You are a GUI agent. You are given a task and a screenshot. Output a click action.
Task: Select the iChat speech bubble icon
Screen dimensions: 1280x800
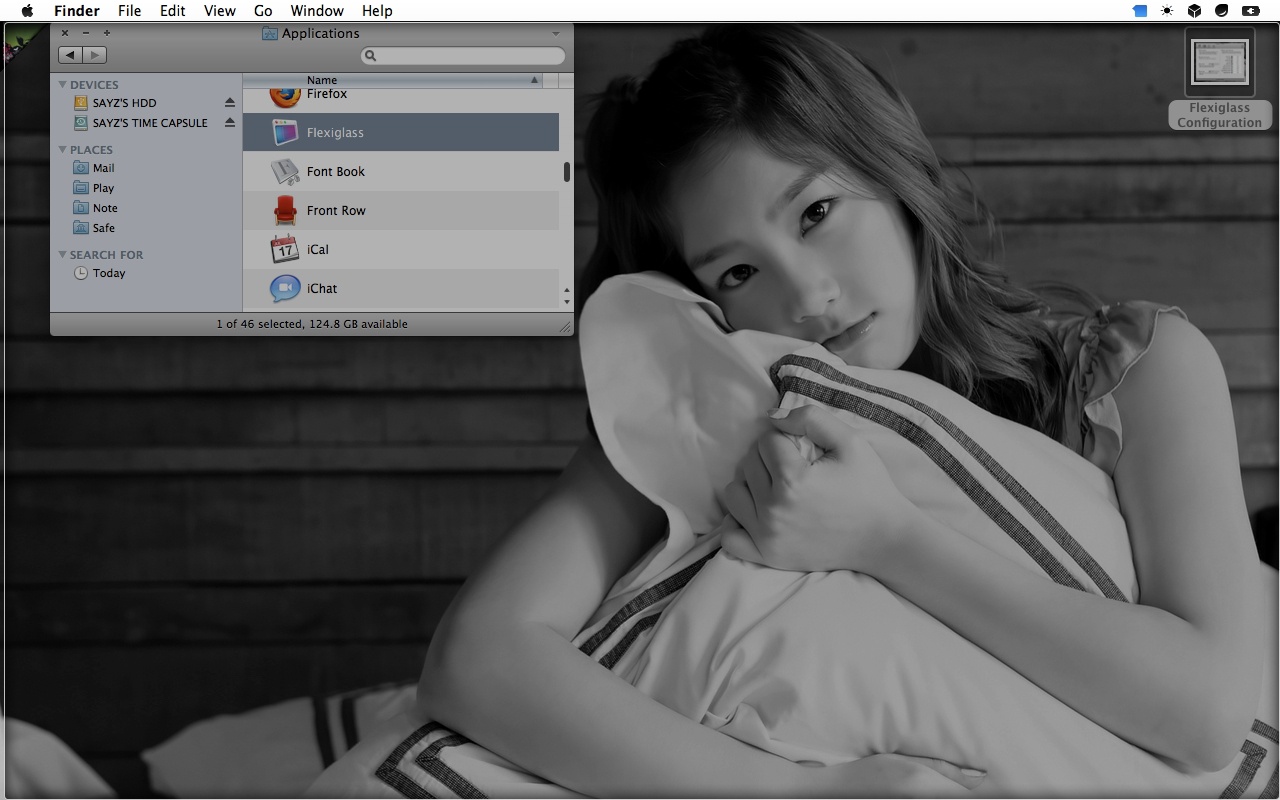click(x=285, y=288)
